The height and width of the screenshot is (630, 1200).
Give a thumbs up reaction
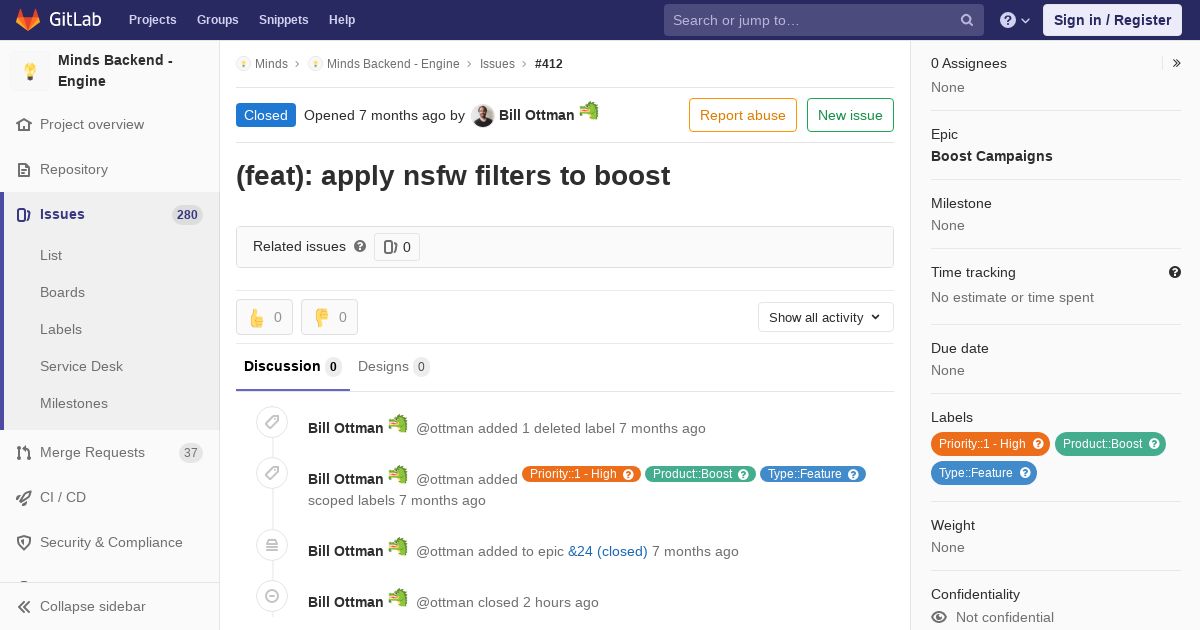(264, 317)
